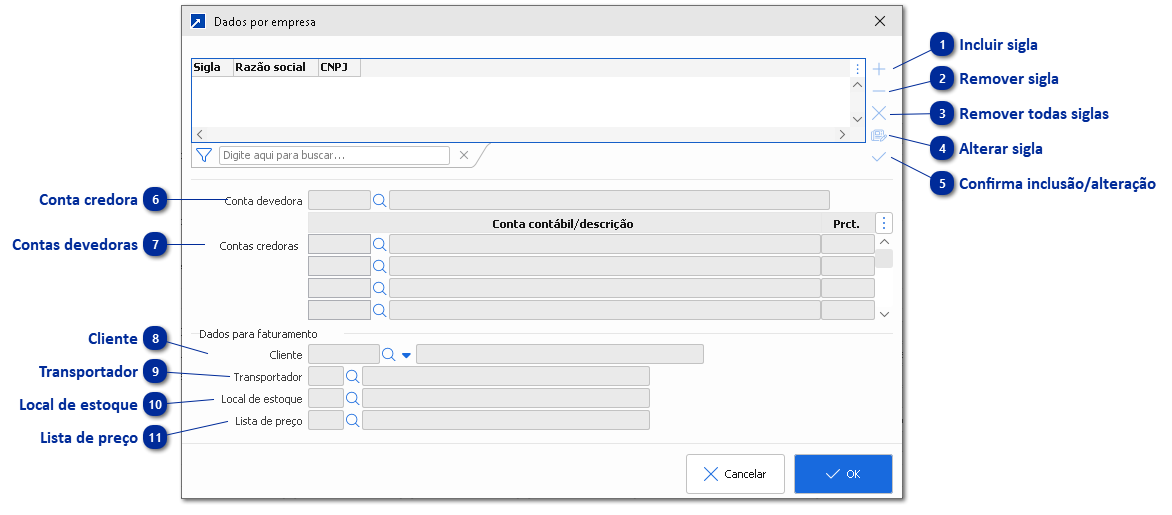This screenshot has width=1172, height=515.
Task: Open Transportador search magnifier
Action: coord(352,376)
